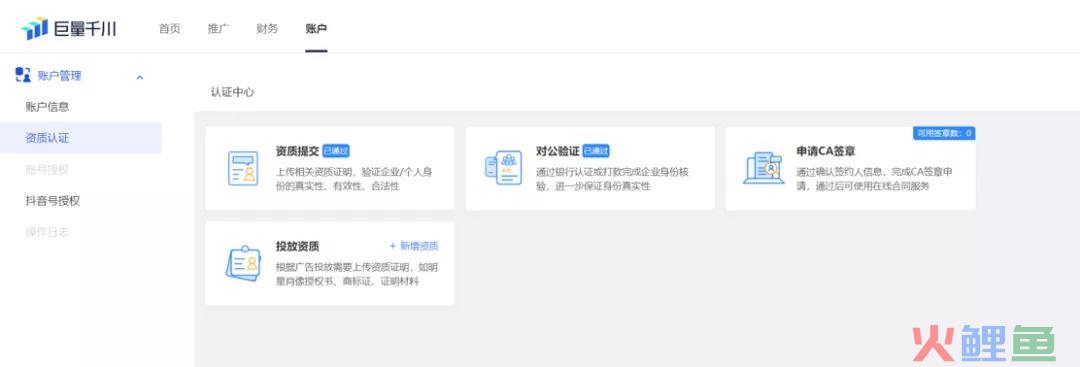The height and width of the screenshot is (367, 1080).
Task: Click the 新增资质 link
Action: (x=414, y=246)
